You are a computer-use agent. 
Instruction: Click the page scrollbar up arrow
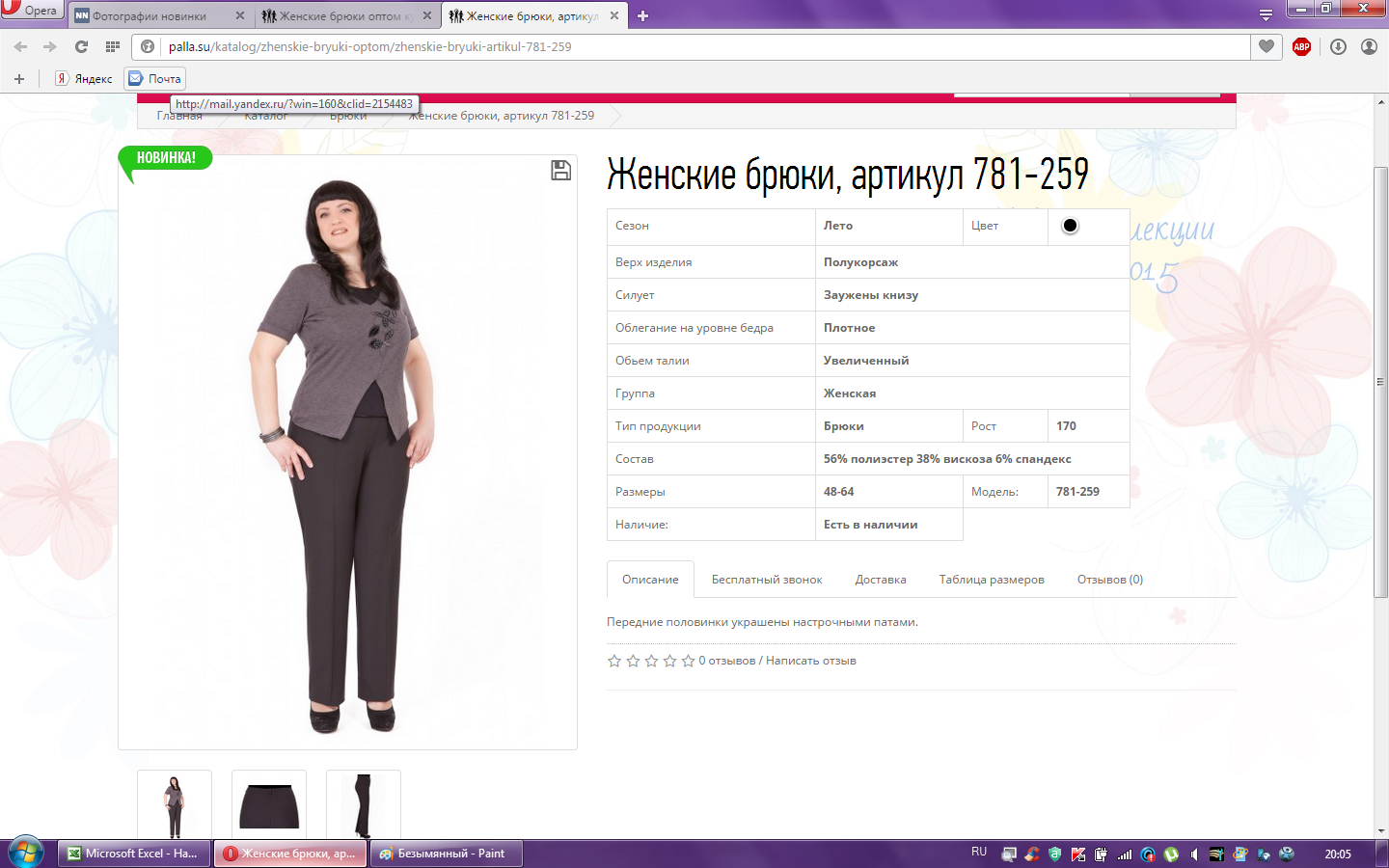click(1381, 100)
